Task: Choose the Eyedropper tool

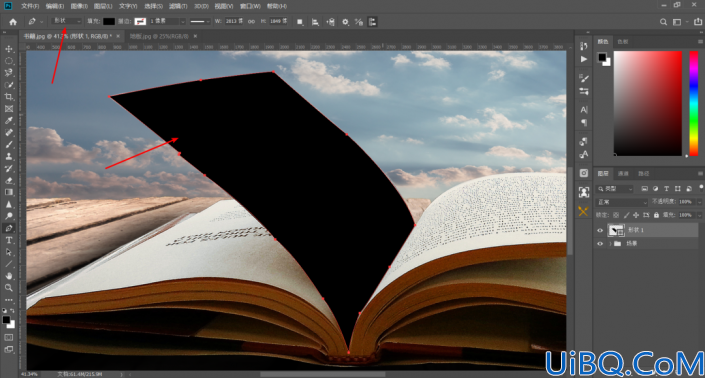Action: 9,120
